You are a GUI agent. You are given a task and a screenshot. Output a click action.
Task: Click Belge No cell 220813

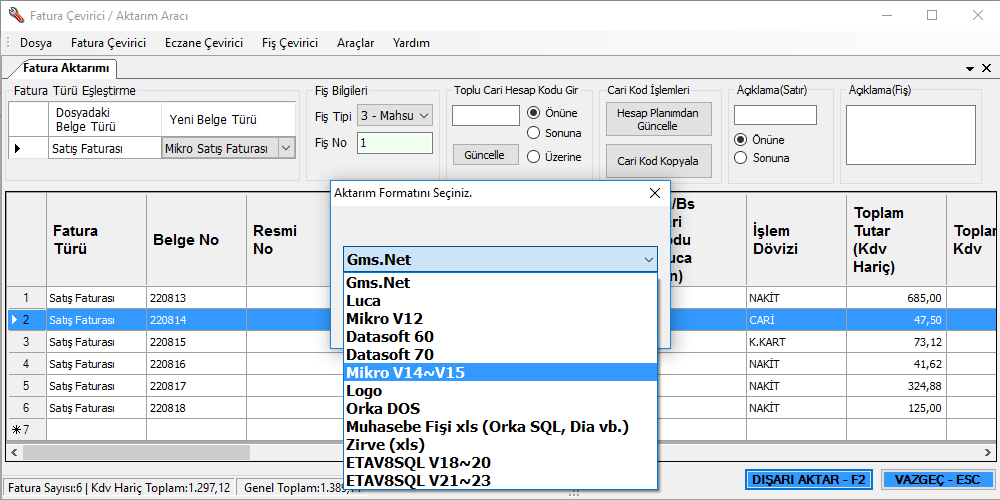196,297
